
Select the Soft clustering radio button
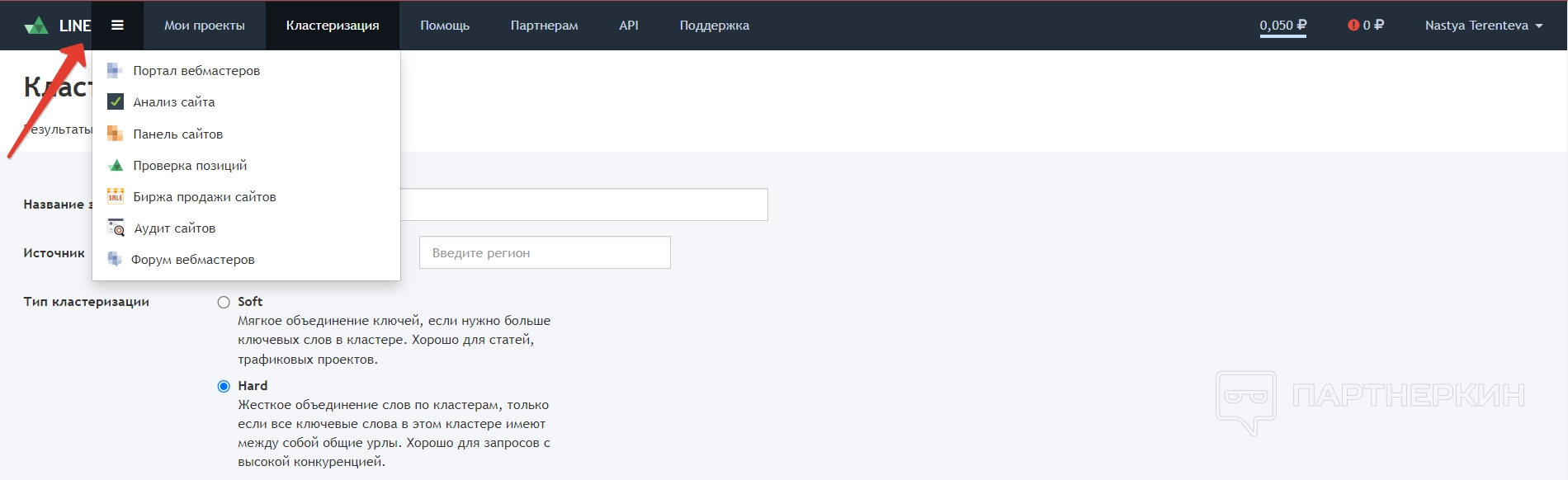tap(224, 303)
